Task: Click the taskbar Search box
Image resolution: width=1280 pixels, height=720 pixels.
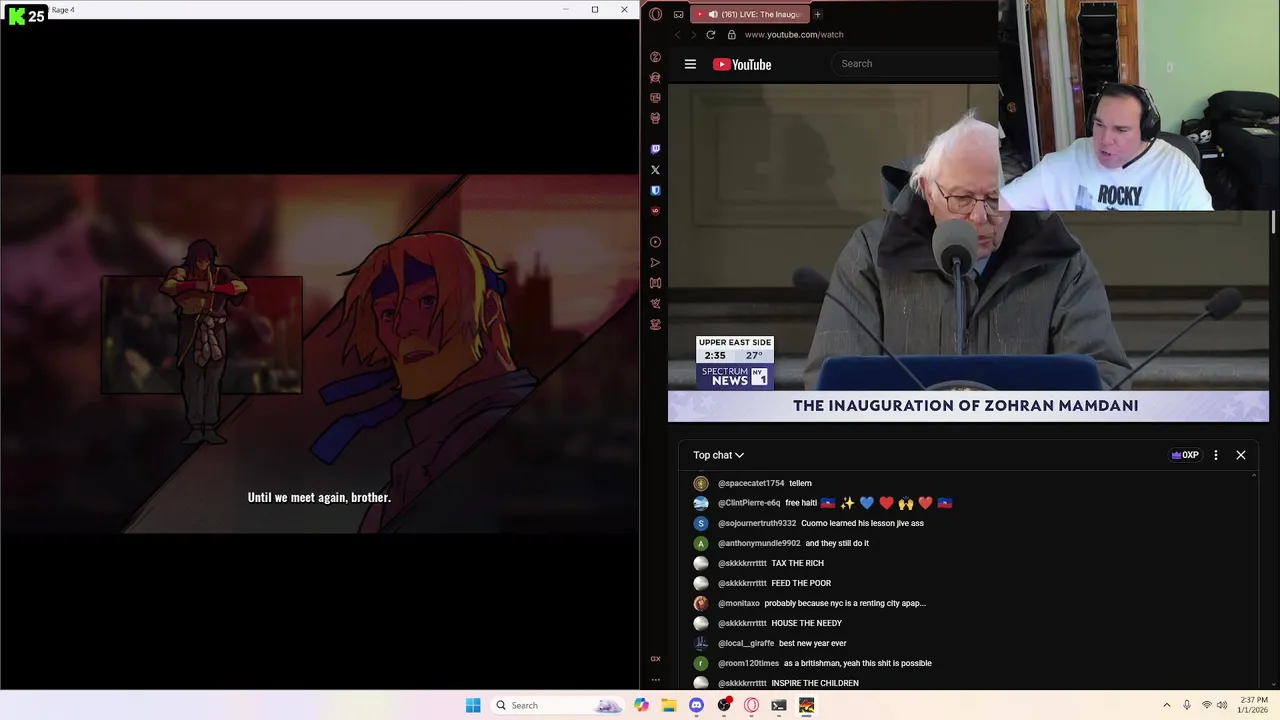Action: pos(558,705)
